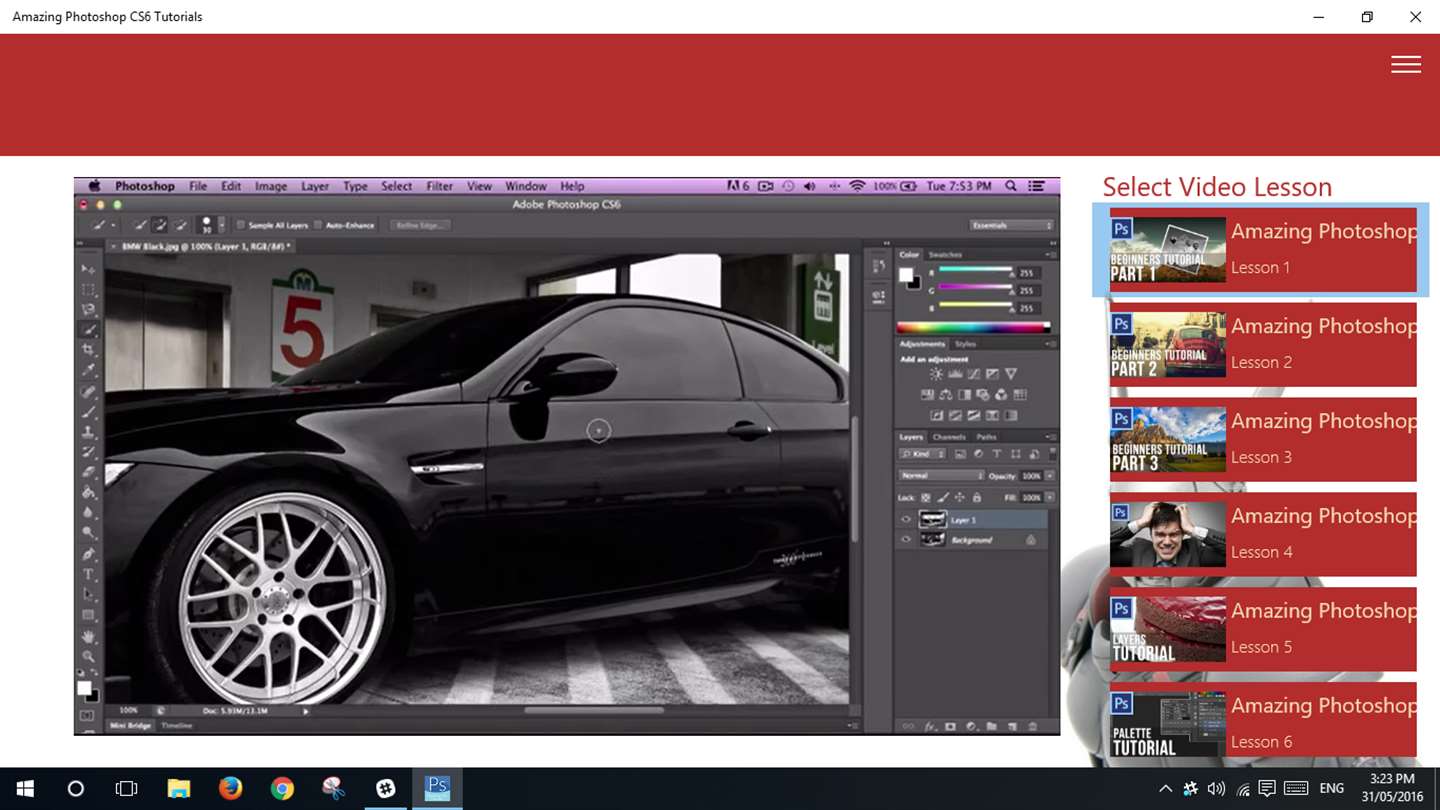The image size is (1440, 810).
Task: Hide Layer 1 using its eye icon
Action: point(906,520)
